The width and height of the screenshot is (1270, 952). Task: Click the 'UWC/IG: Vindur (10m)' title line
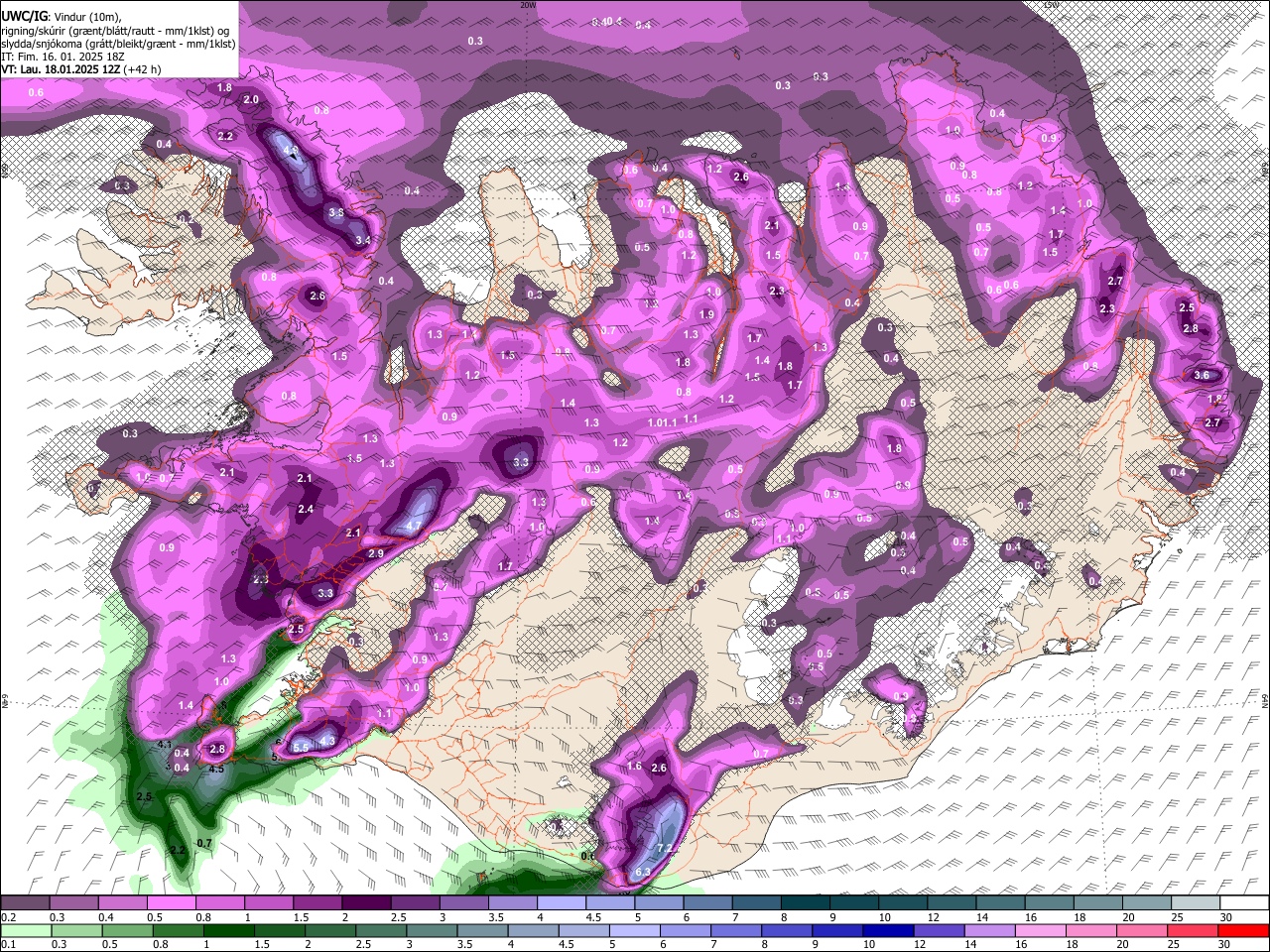coord(62,16)
